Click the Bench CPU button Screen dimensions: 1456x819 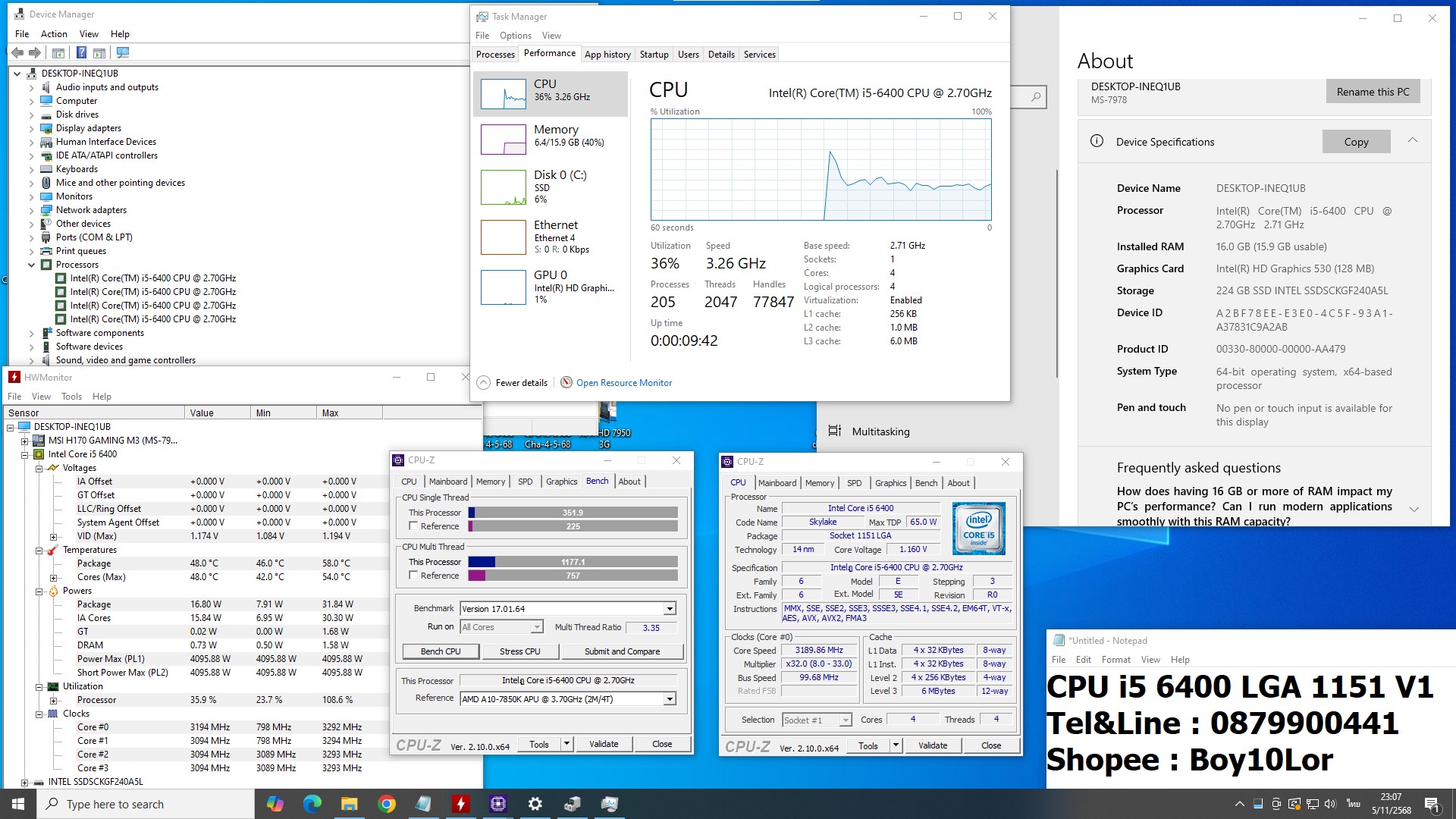[x=441, y=651]
